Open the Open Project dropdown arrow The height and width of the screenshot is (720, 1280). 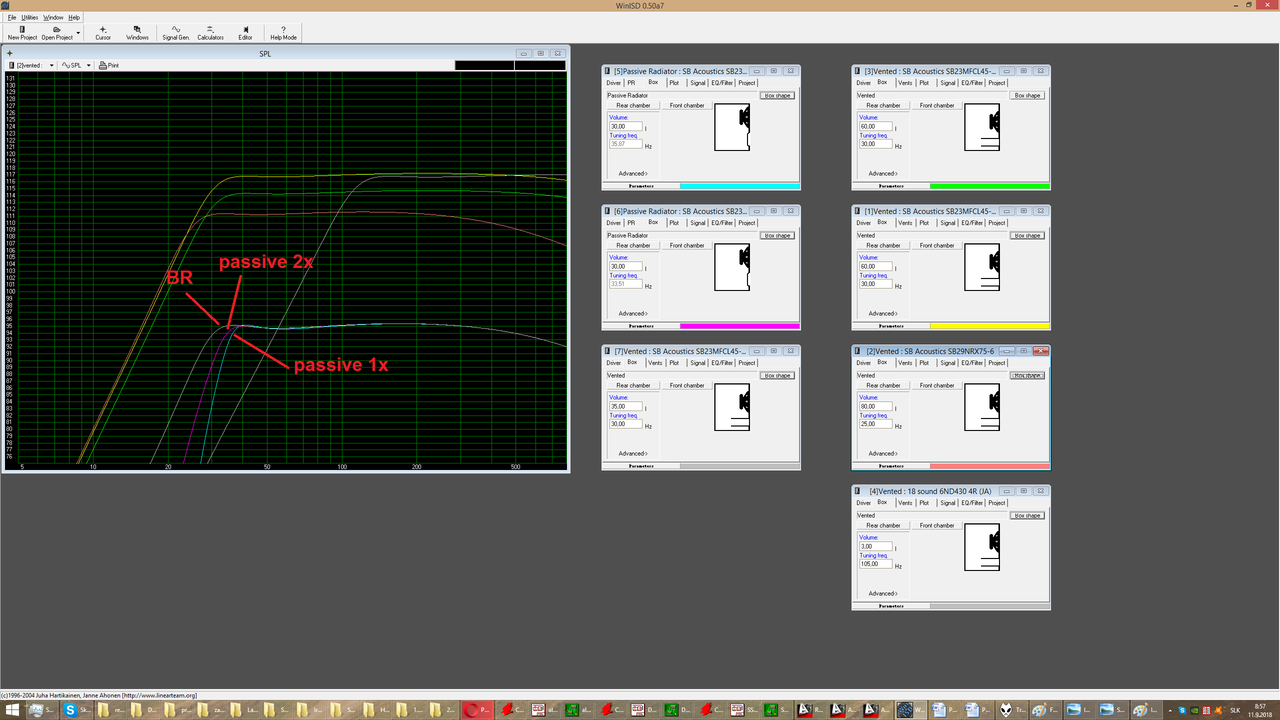(x=78, y=33)
